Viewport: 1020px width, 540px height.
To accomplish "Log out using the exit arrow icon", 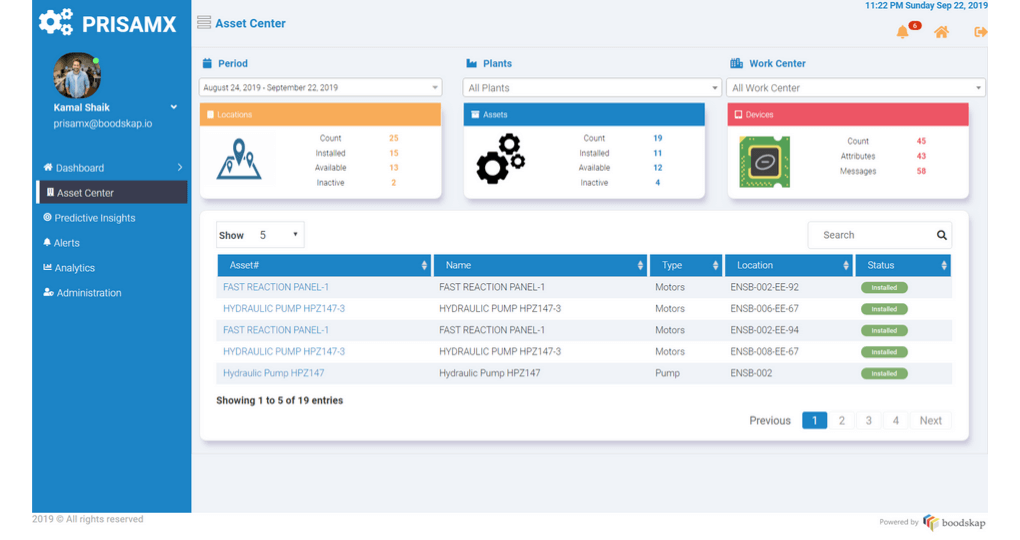I will (x=981, y=32).
